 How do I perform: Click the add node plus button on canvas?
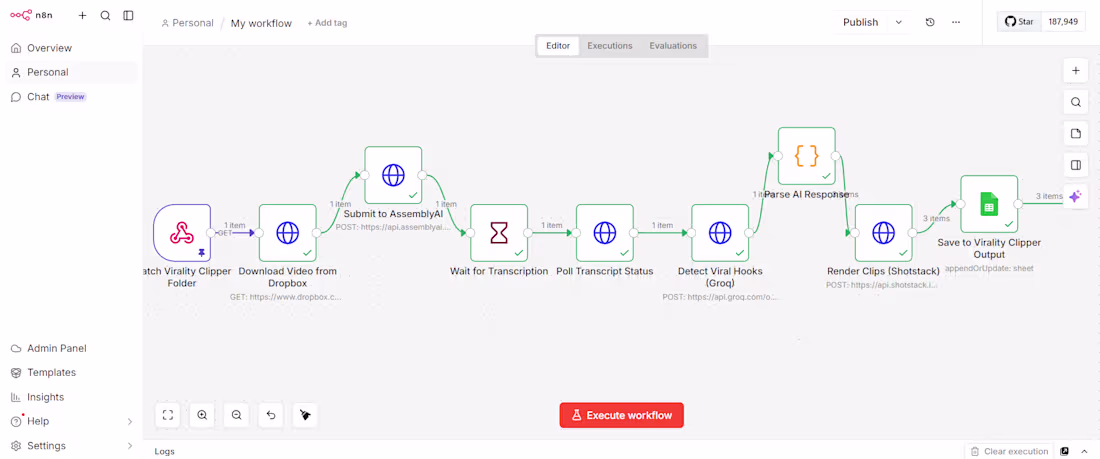coord(1075,70)
